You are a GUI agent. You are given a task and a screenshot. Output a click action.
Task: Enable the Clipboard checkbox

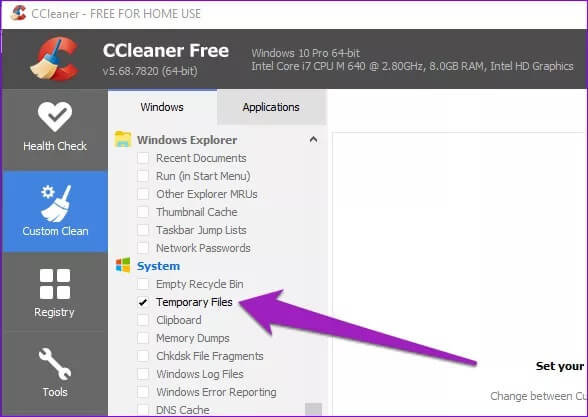[x=143, y=320]
